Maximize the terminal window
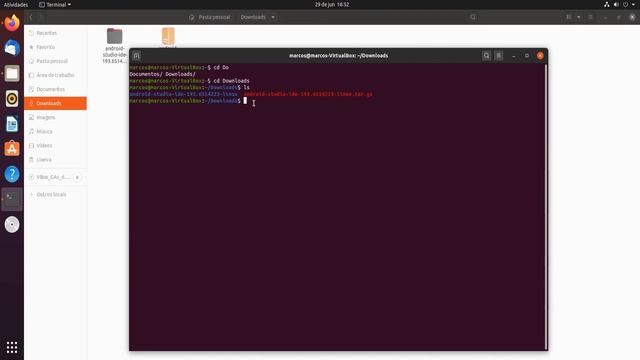 pos(527,56)
